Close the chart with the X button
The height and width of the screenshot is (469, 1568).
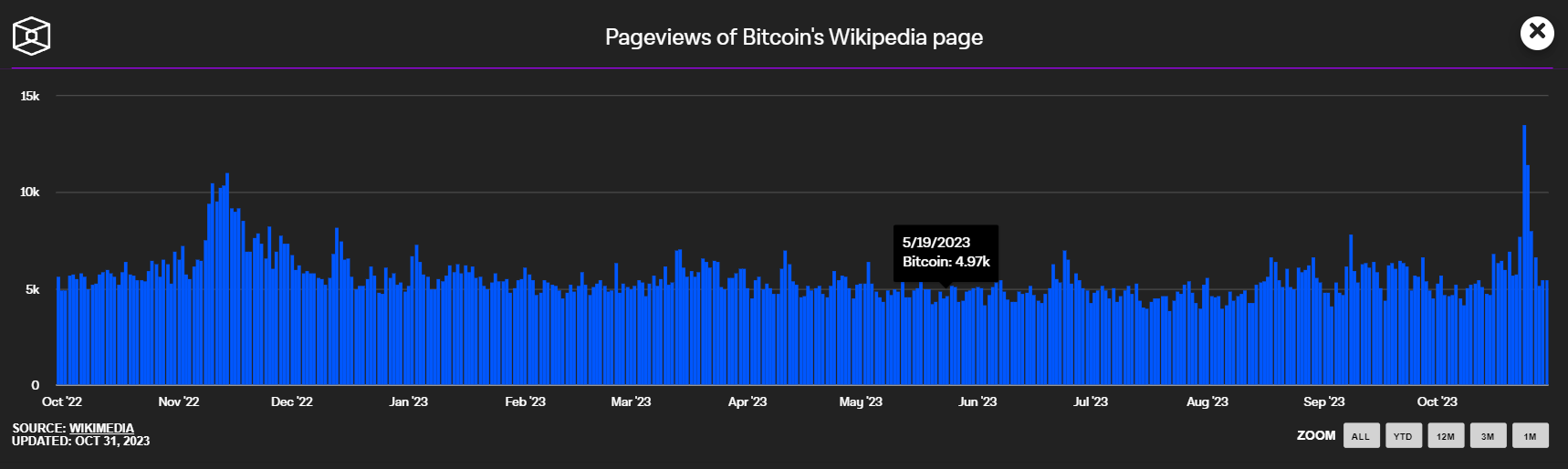[x=1537, y=33]
